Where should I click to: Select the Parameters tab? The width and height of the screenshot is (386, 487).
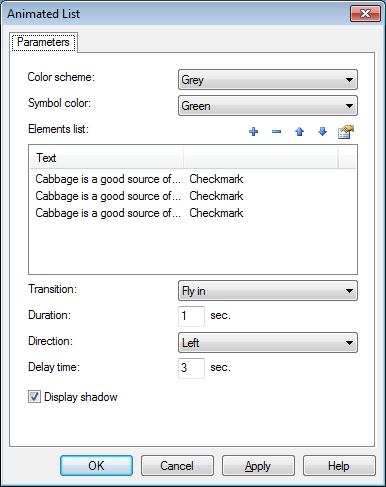(x=43, y=42)
